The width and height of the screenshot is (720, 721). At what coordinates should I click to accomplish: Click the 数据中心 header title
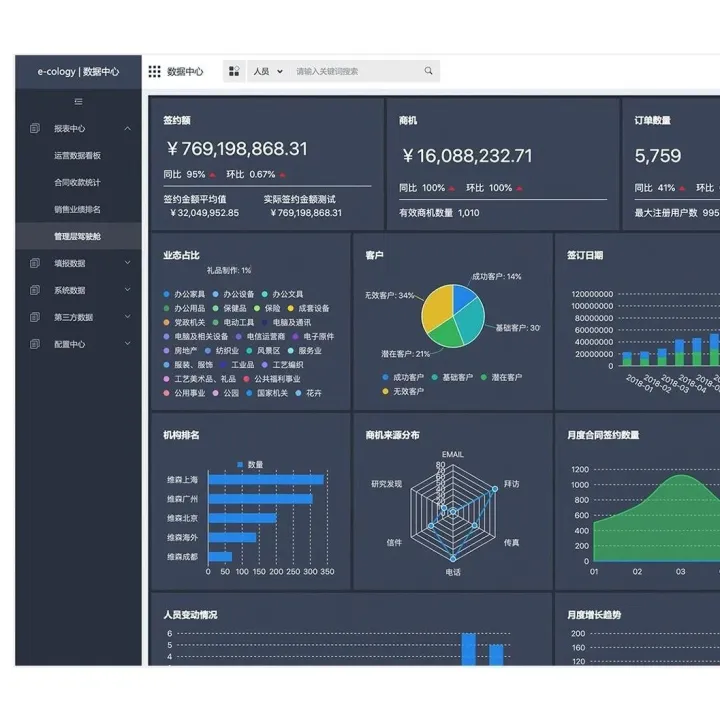pos(185,71)
